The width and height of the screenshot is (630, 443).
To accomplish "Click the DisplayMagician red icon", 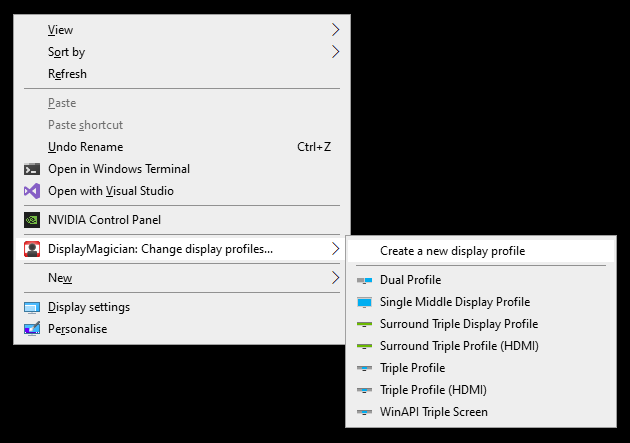I will tap(32, 249).
